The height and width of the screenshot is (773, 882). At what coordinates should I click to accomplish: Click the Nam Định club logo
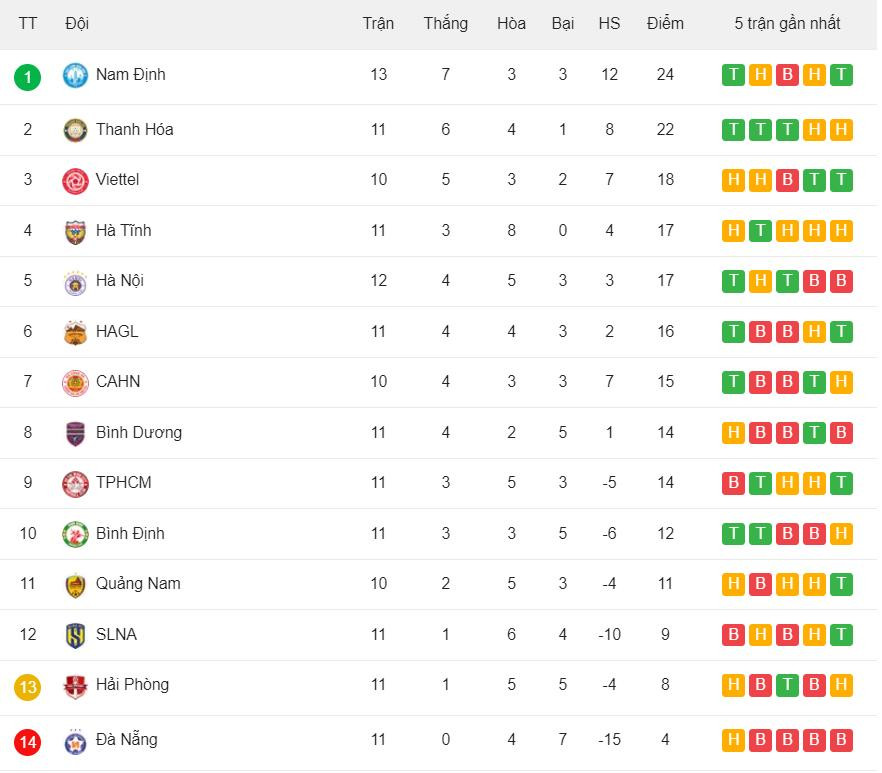pyautogui.click(x=76, y=75)
